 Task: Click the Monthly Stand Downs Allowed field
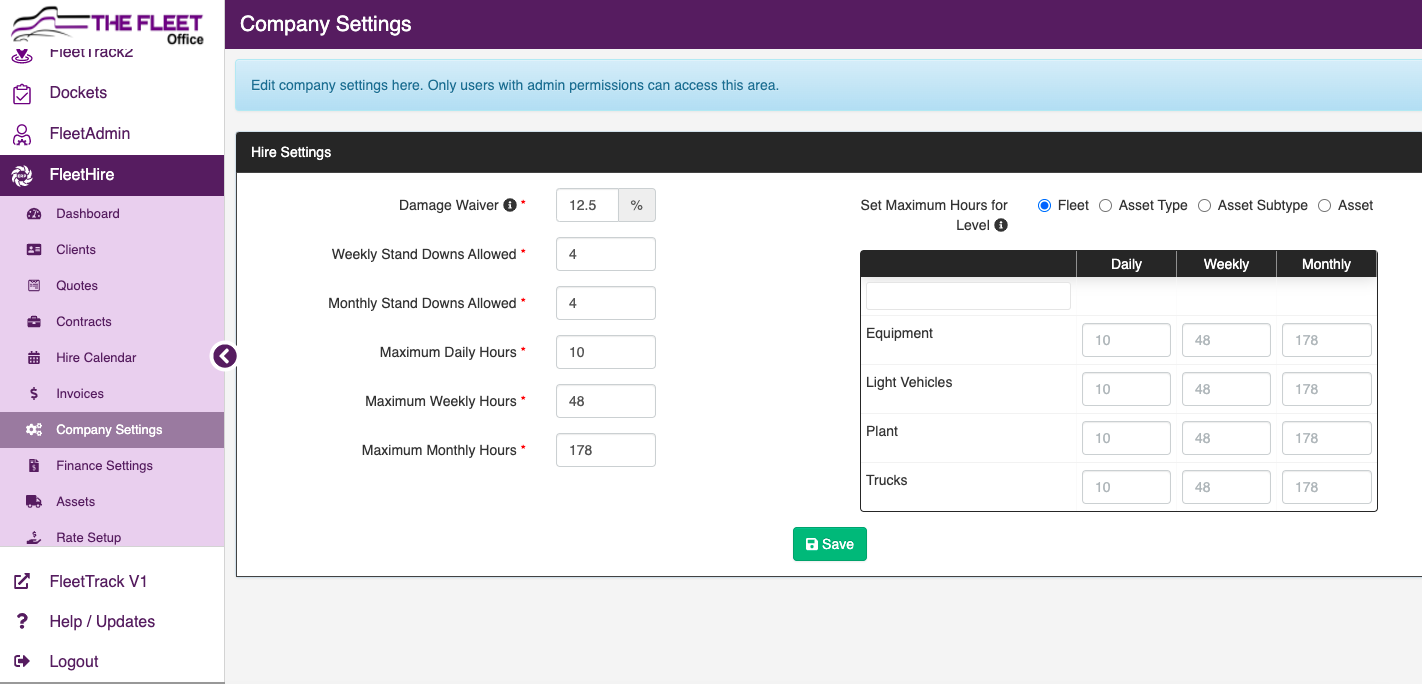tap(606, 303)
